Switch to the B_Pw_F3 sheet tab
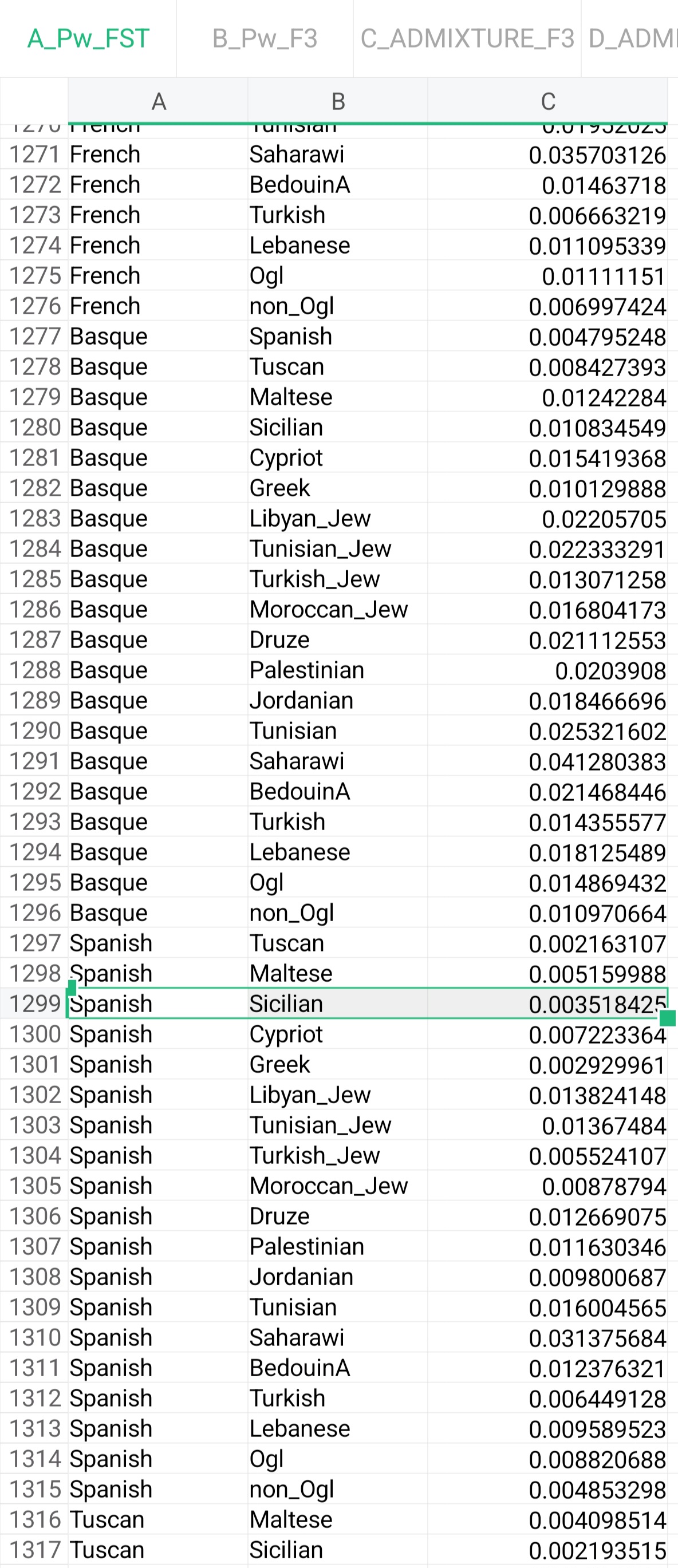This screenshot has width=678, height=1568. click(265, 38)
